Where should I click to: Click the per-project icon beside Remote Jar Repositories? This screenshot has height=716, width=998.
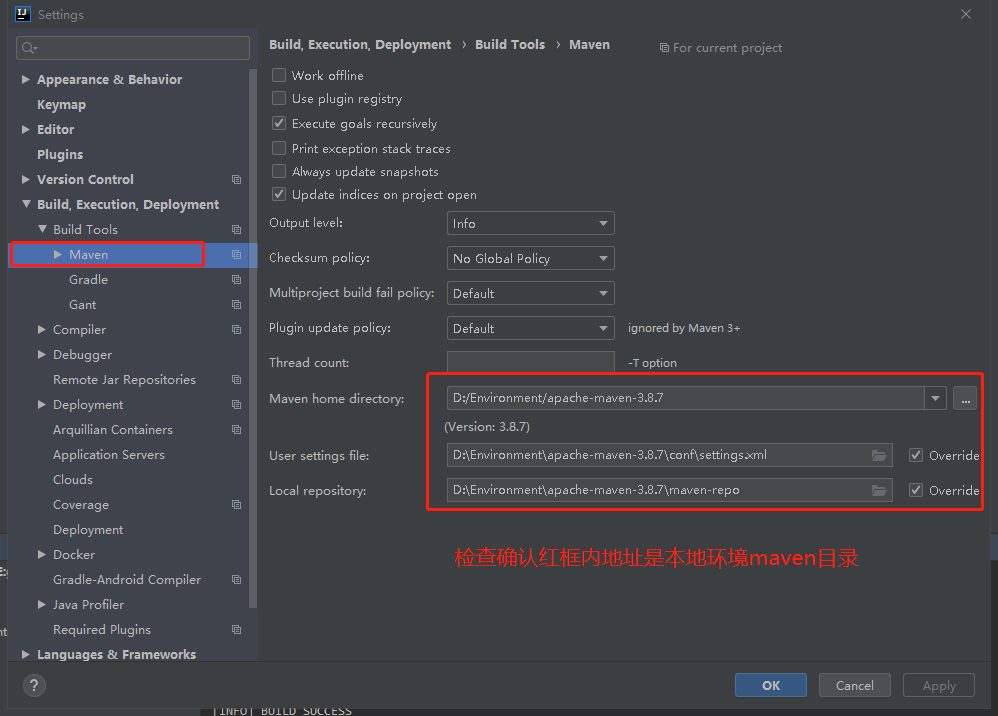[x=236, y=379]
